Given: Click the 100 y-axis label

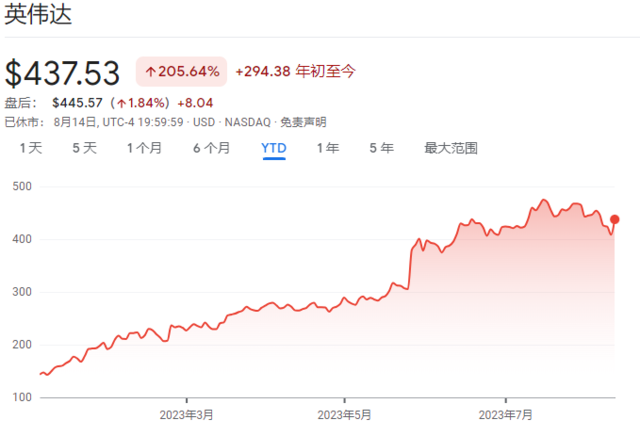Looking at the screenshot, I should (x=22, y=397).
